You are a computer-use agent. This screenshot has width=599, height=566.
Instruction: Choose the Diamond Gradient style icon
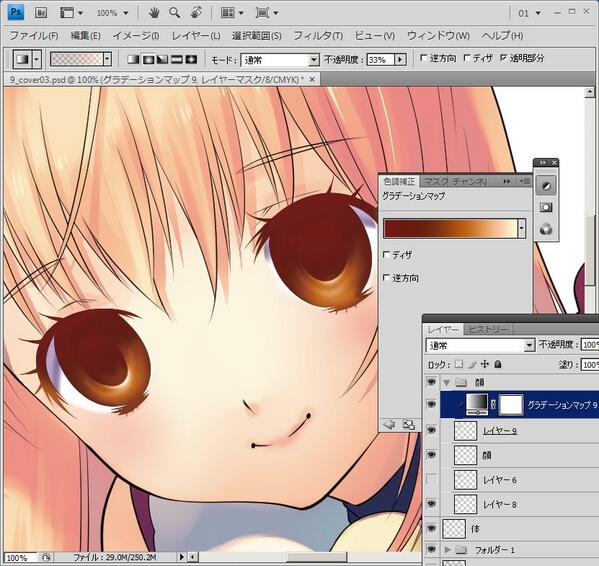pyautogui.click(x=191, y=59)
